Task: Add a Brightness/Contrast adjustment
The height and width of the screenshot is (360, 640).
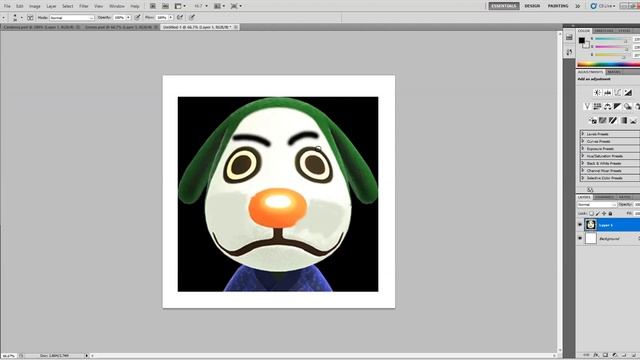Action: [597, 93]
